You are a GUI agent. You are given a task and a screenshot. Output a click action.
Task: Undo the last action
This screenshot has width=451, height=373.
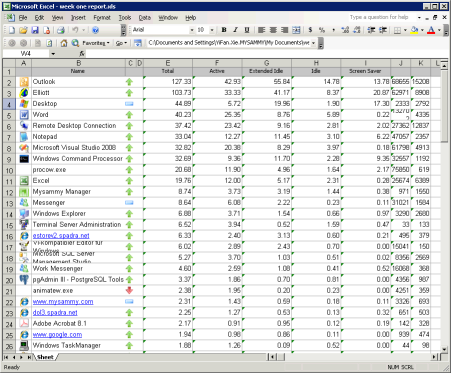click(75, 30)
